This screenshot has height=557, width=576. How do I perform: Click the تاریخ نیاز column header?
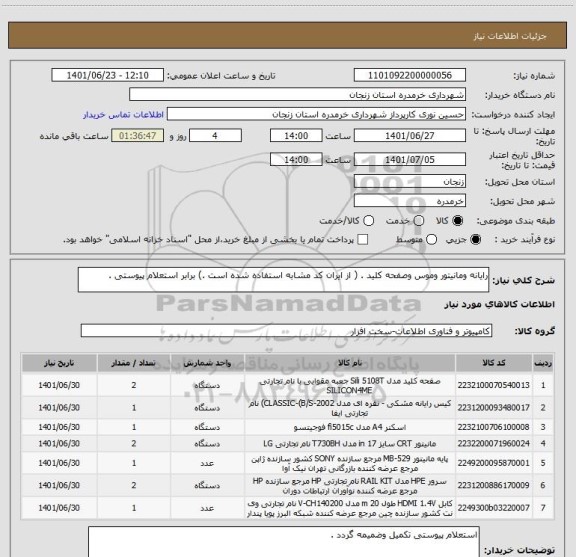59,363
